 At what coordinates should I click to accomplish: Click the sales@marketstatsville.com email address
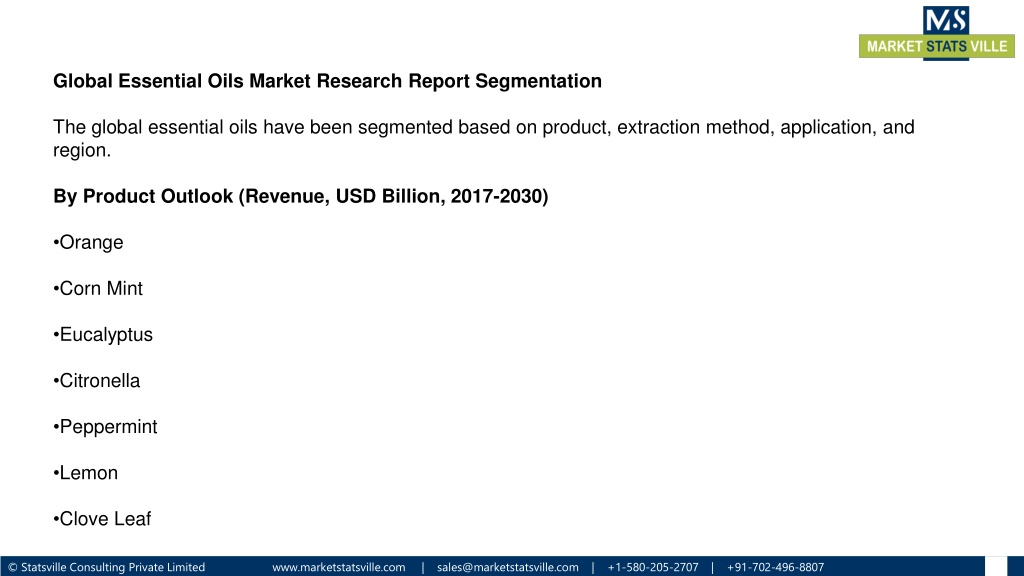(507, 567)
